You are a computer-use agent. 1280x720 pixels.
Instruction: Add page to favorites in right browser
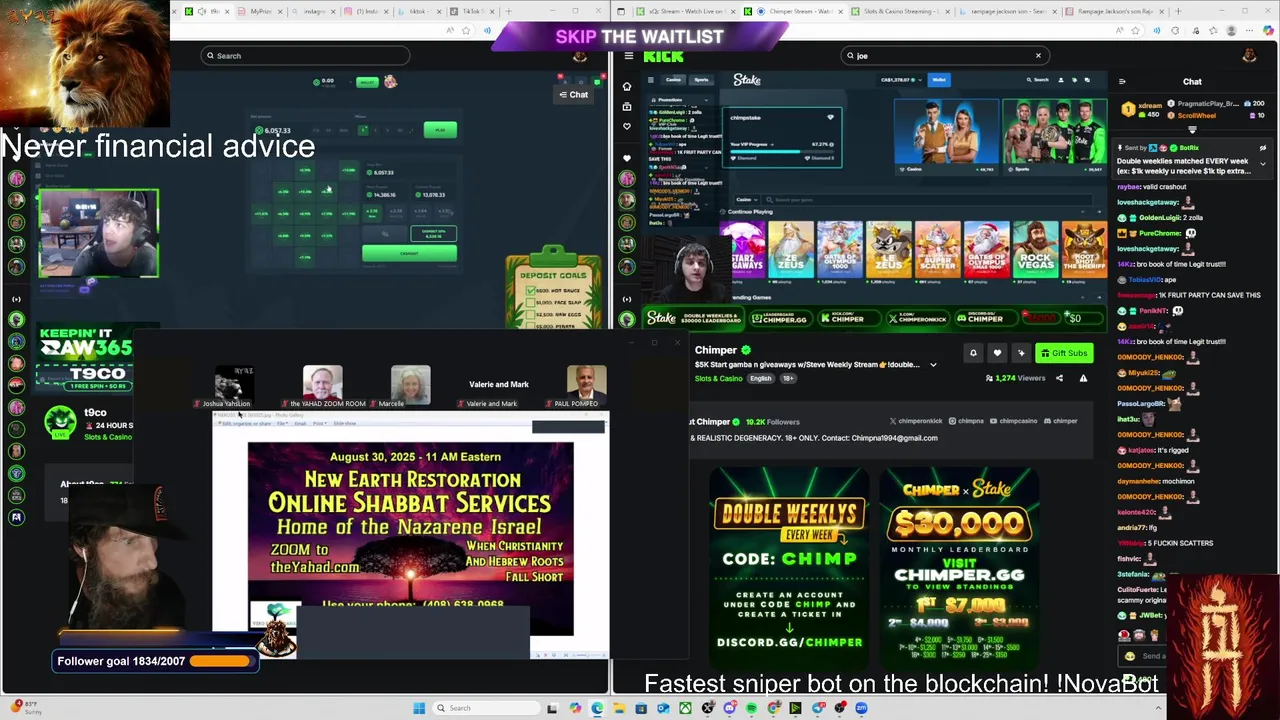click(x=1134, y=30)
